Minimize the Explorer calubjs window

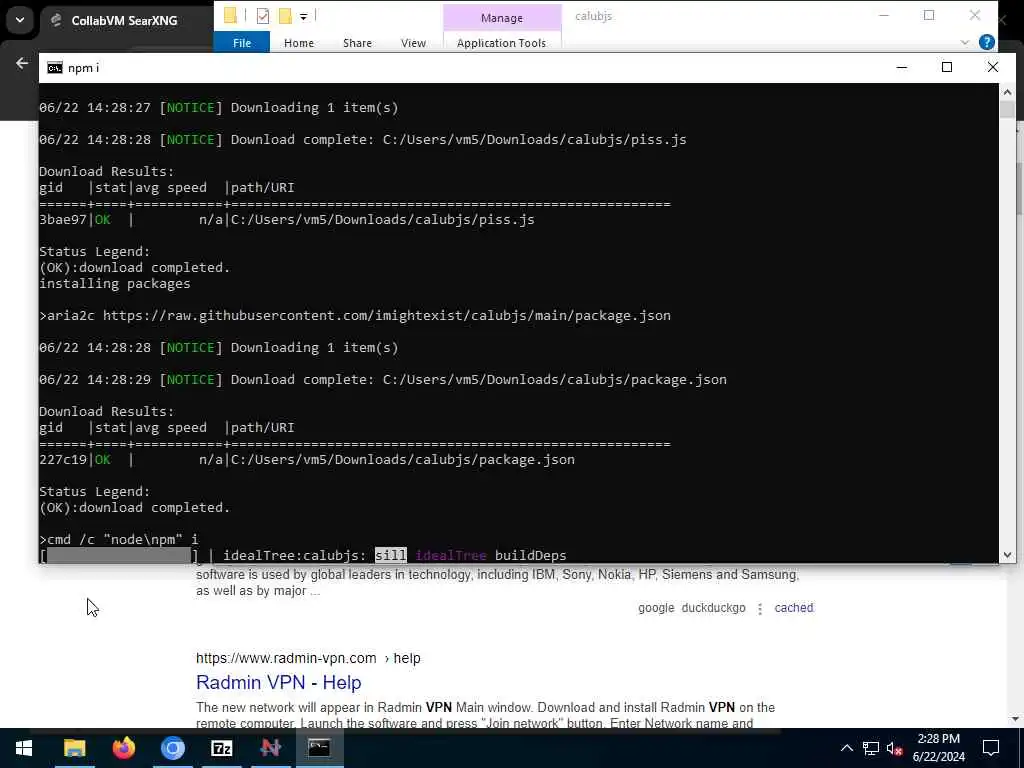(884, 16)
